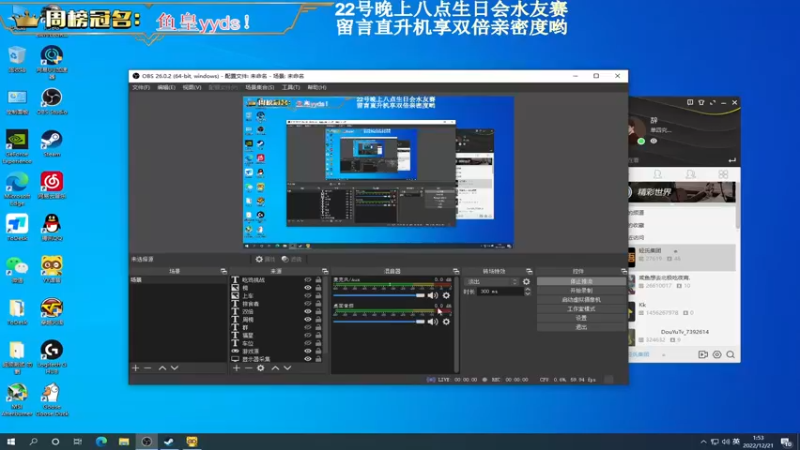Open 帮助(H) menu in OBS

pyautogui.click(x=317, y=88)
